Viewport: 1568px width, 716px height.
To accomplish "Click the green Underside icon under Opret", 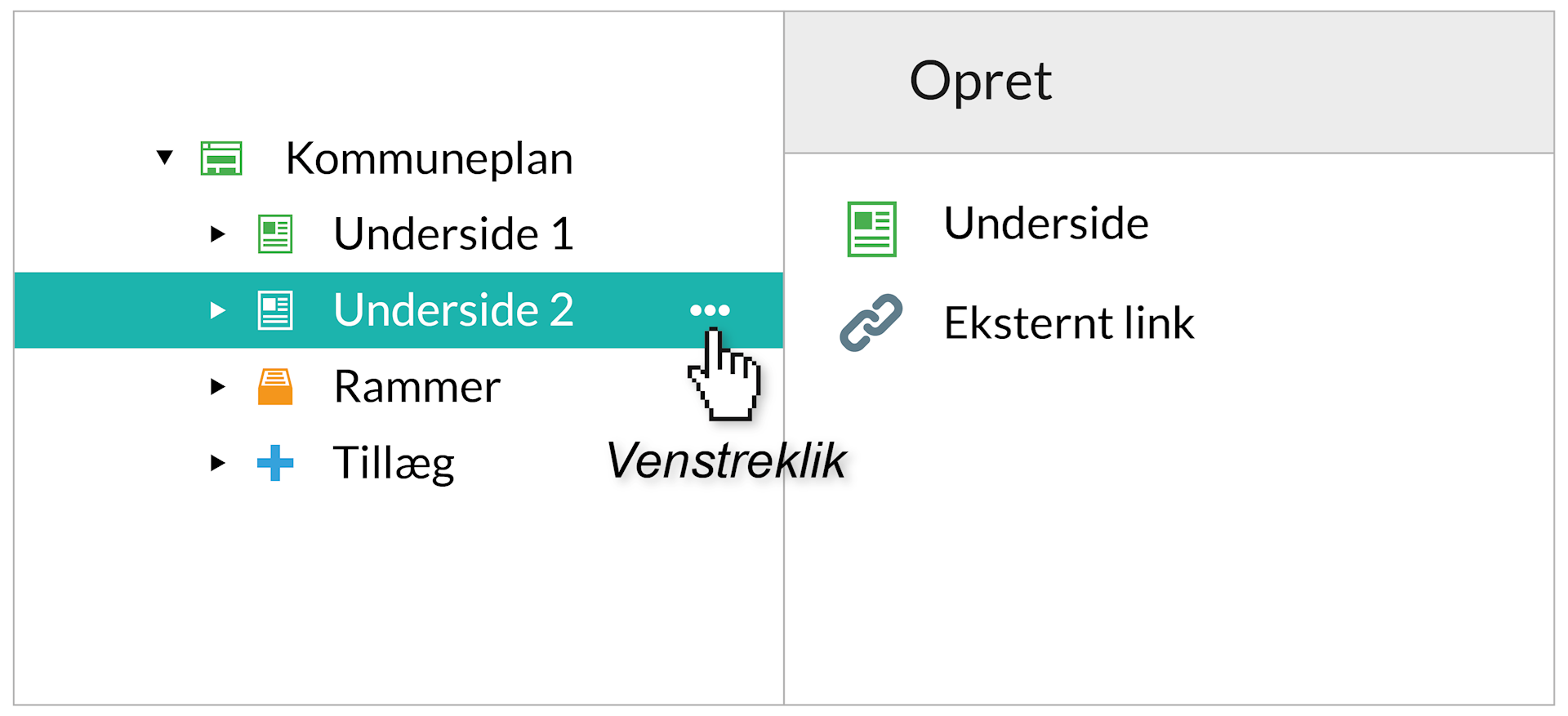I will (871, 229).
